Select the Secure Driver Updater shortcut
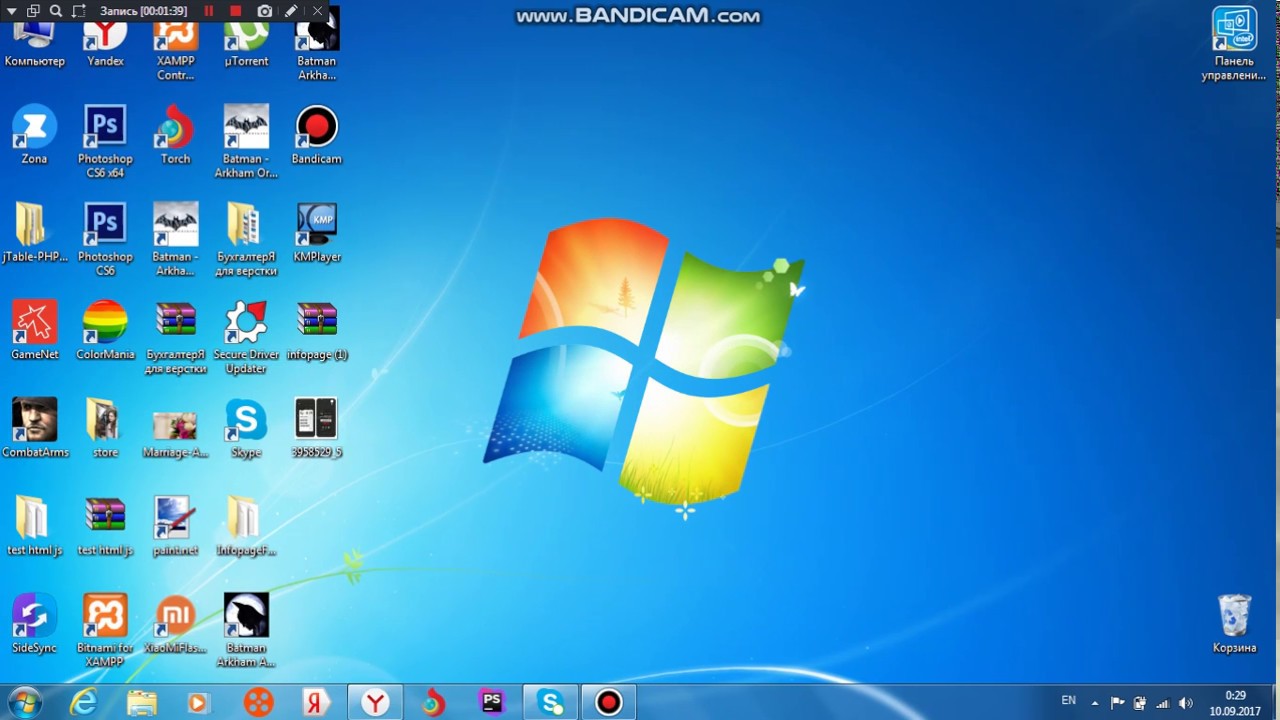 (x=246, y=338)
